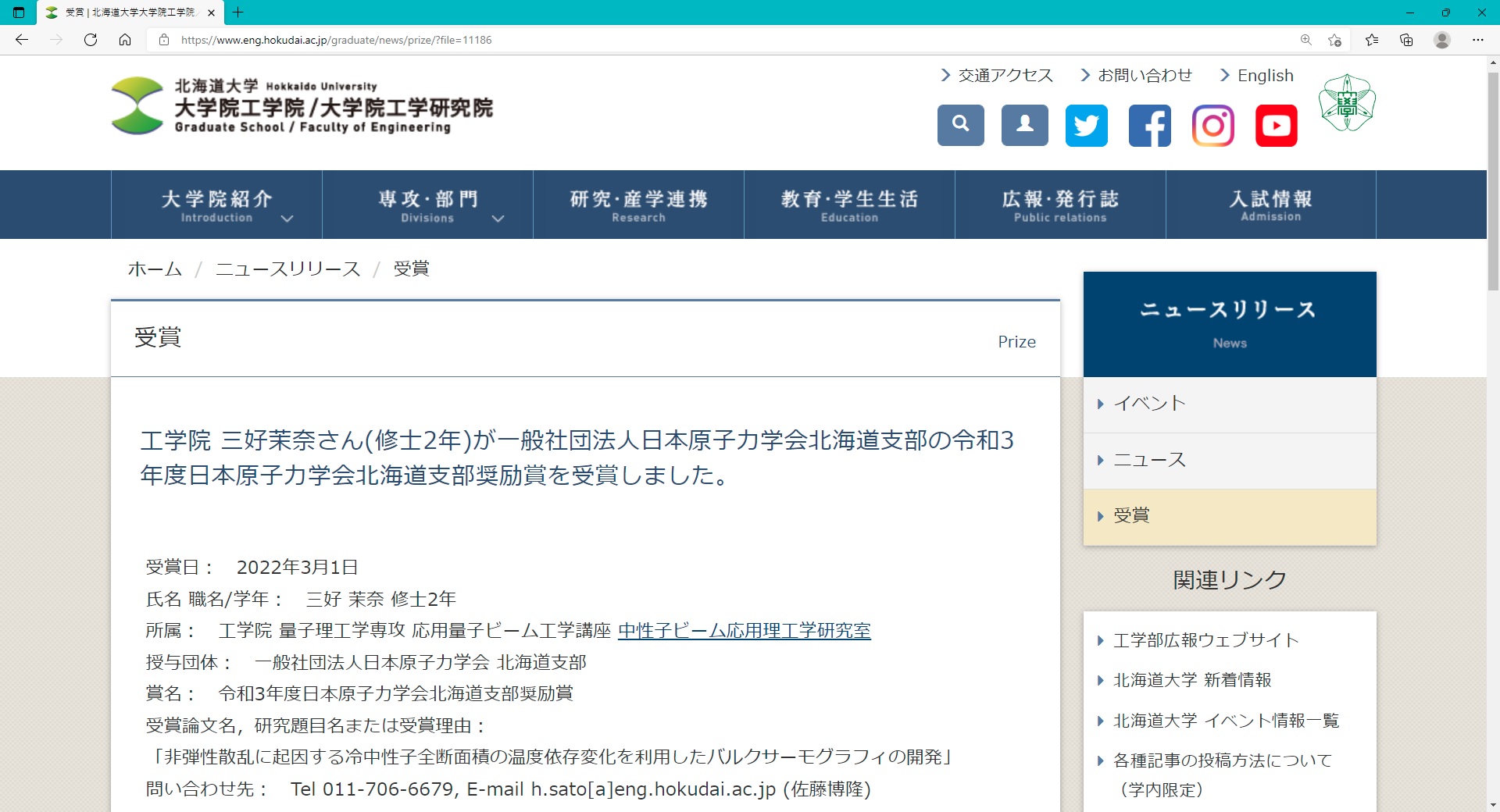Viewport: 1500px width, 812px height.
Task: Open the 研究・産学連携 Research menu
Action: [x=638, y=205]
